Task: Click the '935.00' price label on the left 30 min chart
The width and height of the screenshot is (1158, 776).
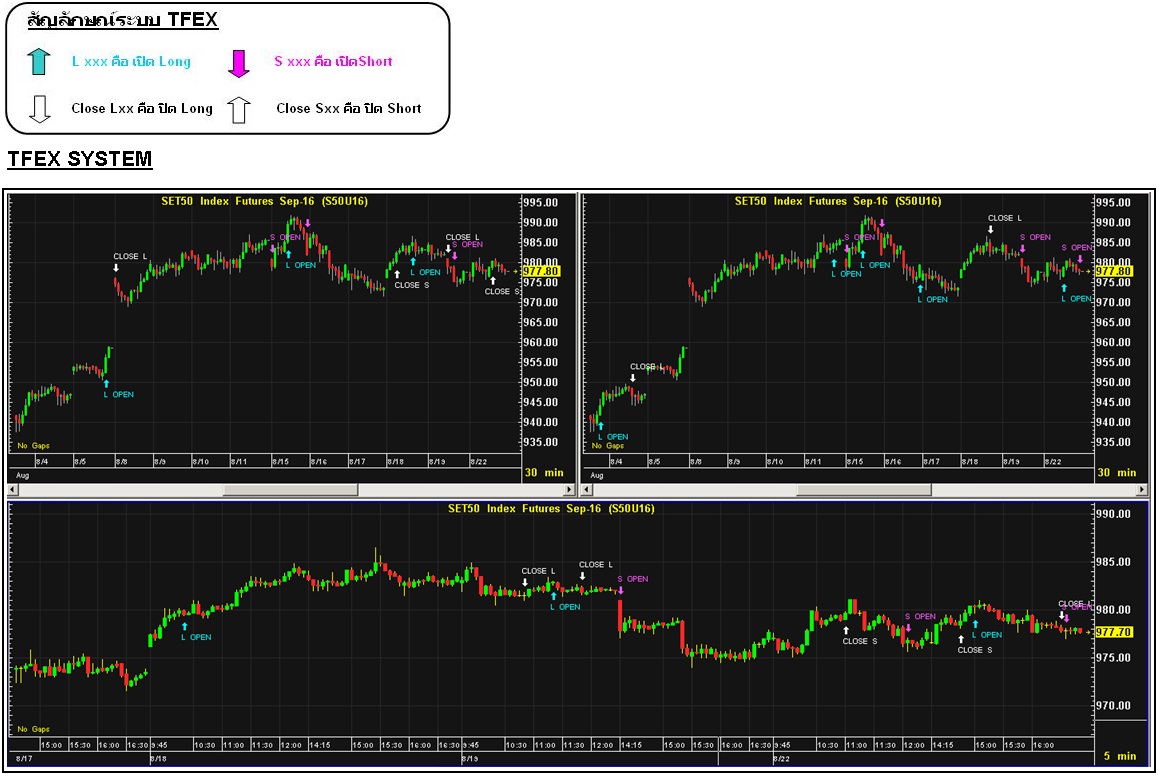Action: 541,442
